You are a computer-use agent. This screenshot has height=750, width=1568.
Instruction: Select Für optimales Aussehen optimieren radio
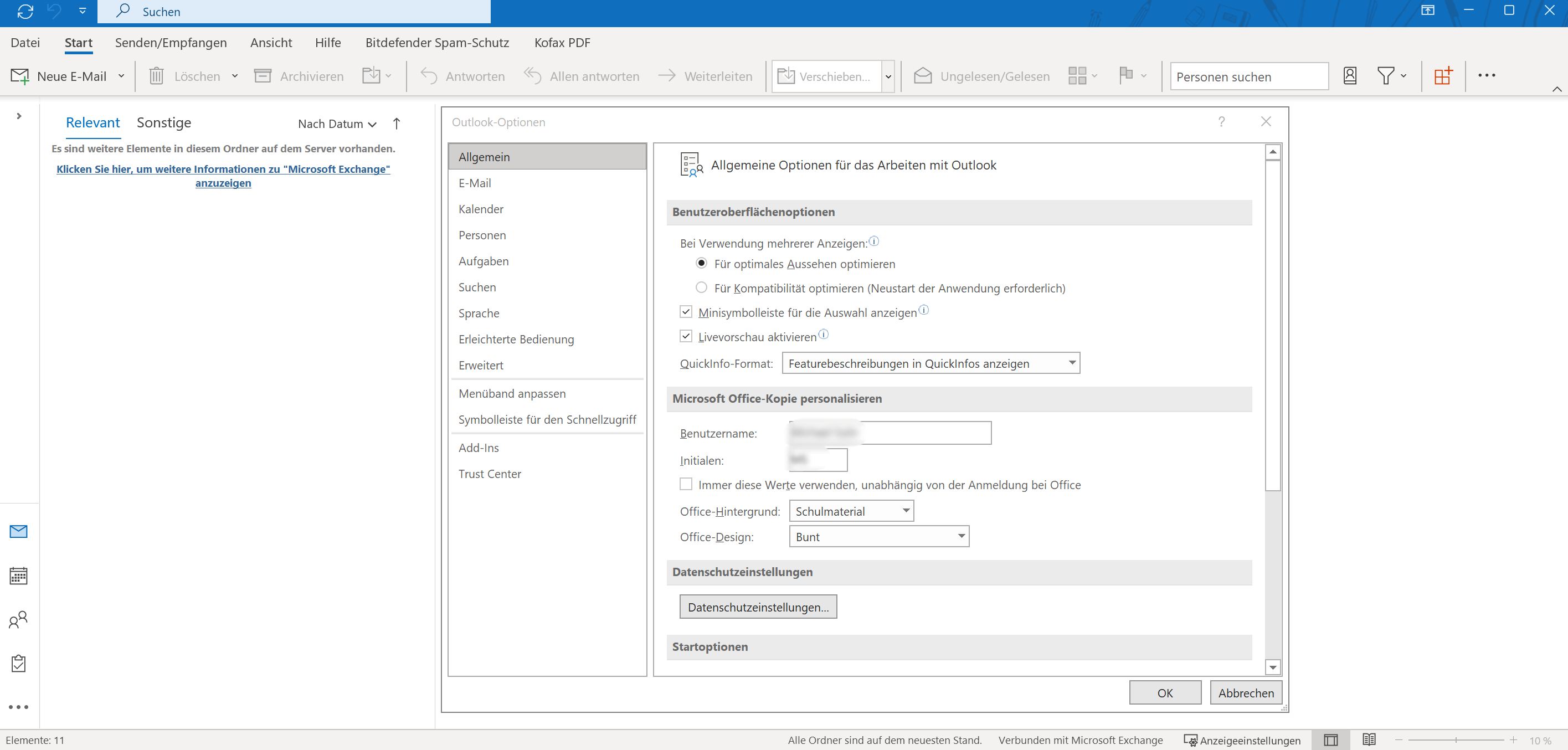(x=701, y=263)
